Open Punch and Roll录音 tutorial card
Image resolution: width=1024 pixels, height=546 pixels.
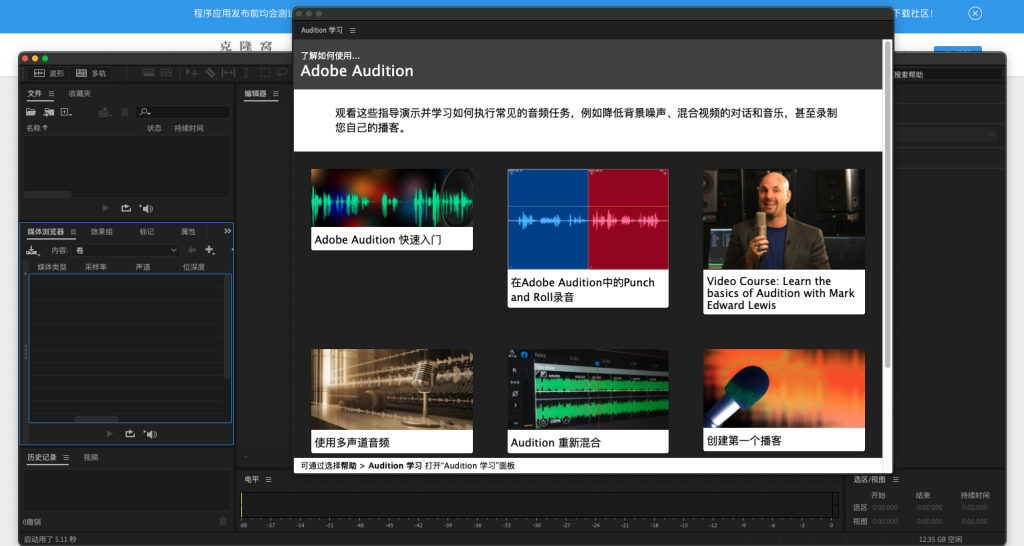588,238
